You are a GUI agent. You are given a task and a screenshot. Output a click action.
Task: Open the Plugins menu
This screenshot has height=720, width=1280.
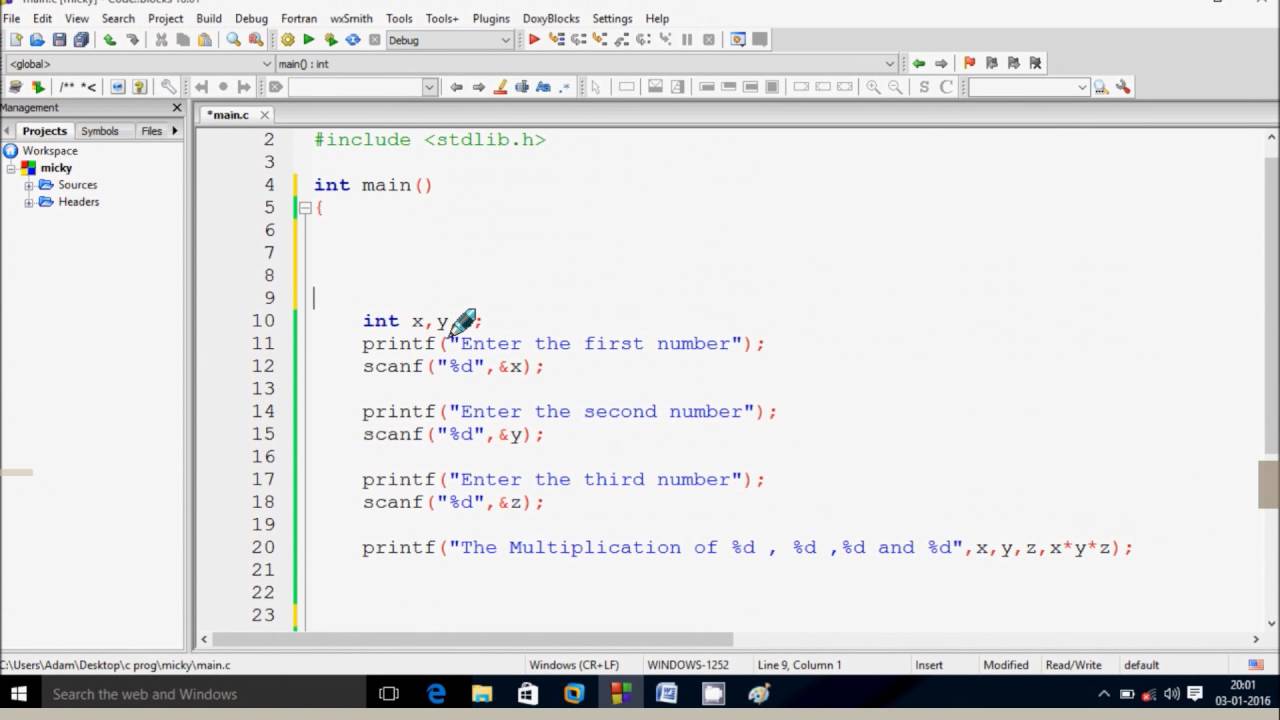[490, 18]
